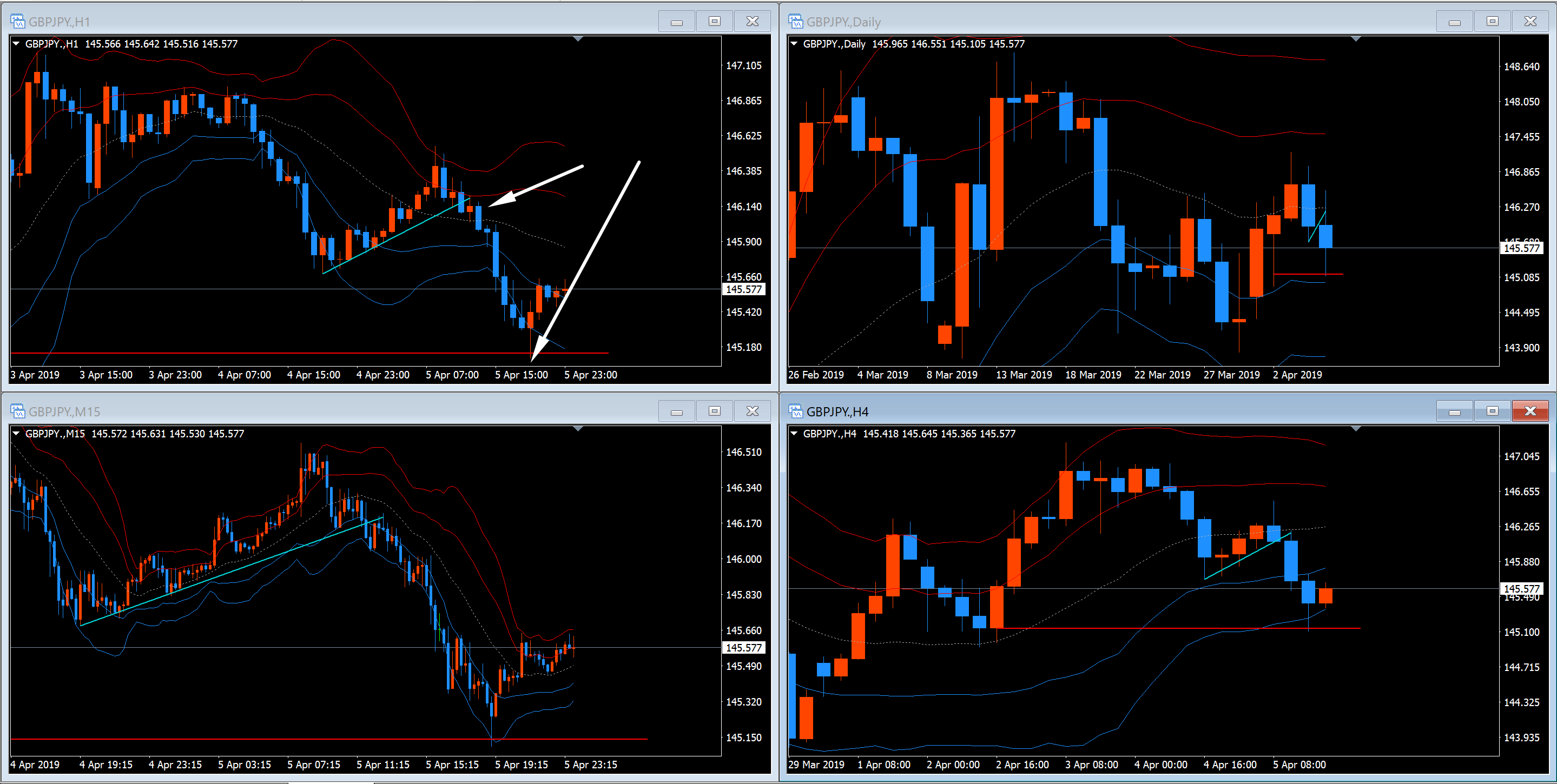Click the 145.577 price label on H4 chart
This screenshot has height=784, width=1557.
pyautogui.click(x=1521, y=588)
